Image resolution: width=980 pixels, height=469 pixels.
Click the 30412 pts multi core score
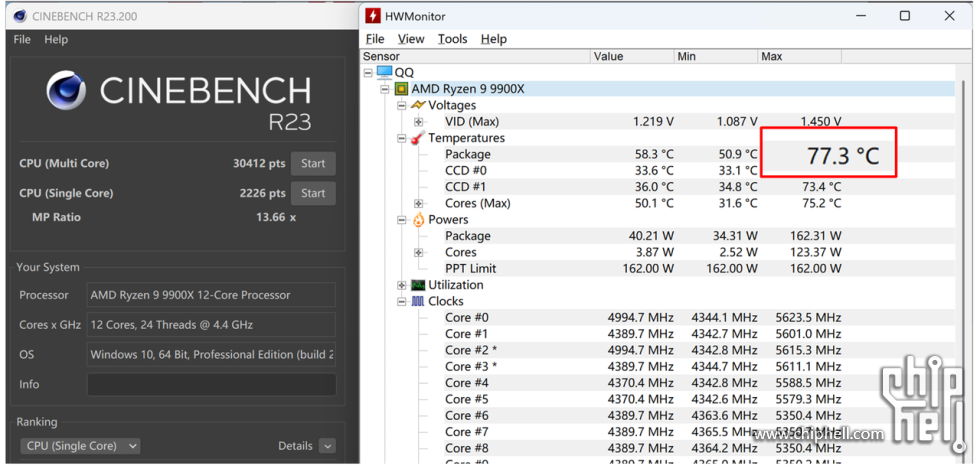[x=259, y=164]
